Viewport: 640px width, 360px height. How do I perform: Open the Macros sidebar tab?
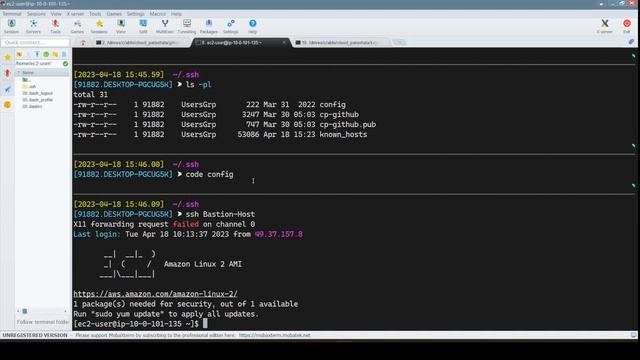click(7, 89)
